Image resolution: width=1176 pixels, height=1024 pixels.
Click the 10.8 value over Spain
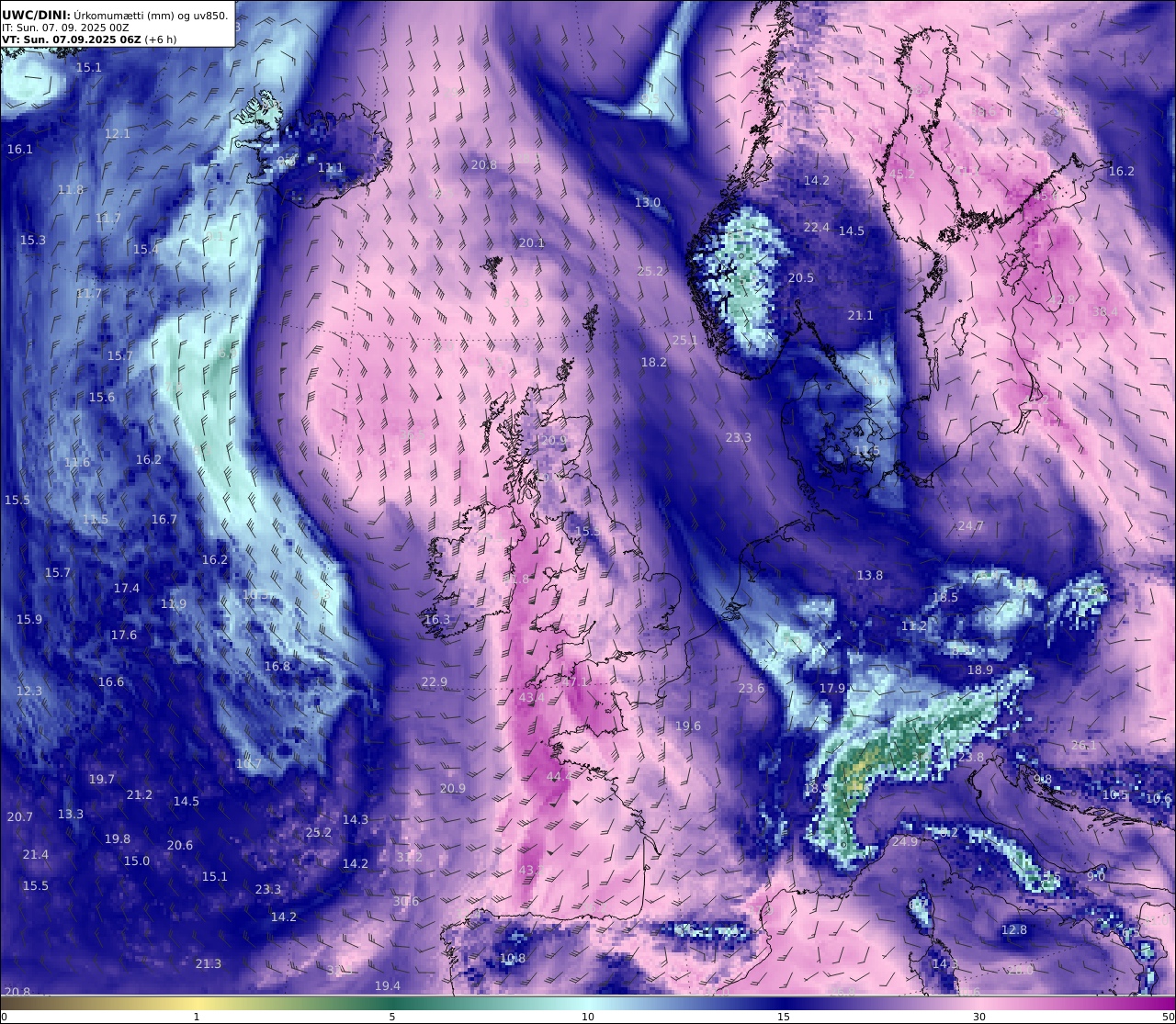click(513, 958)
